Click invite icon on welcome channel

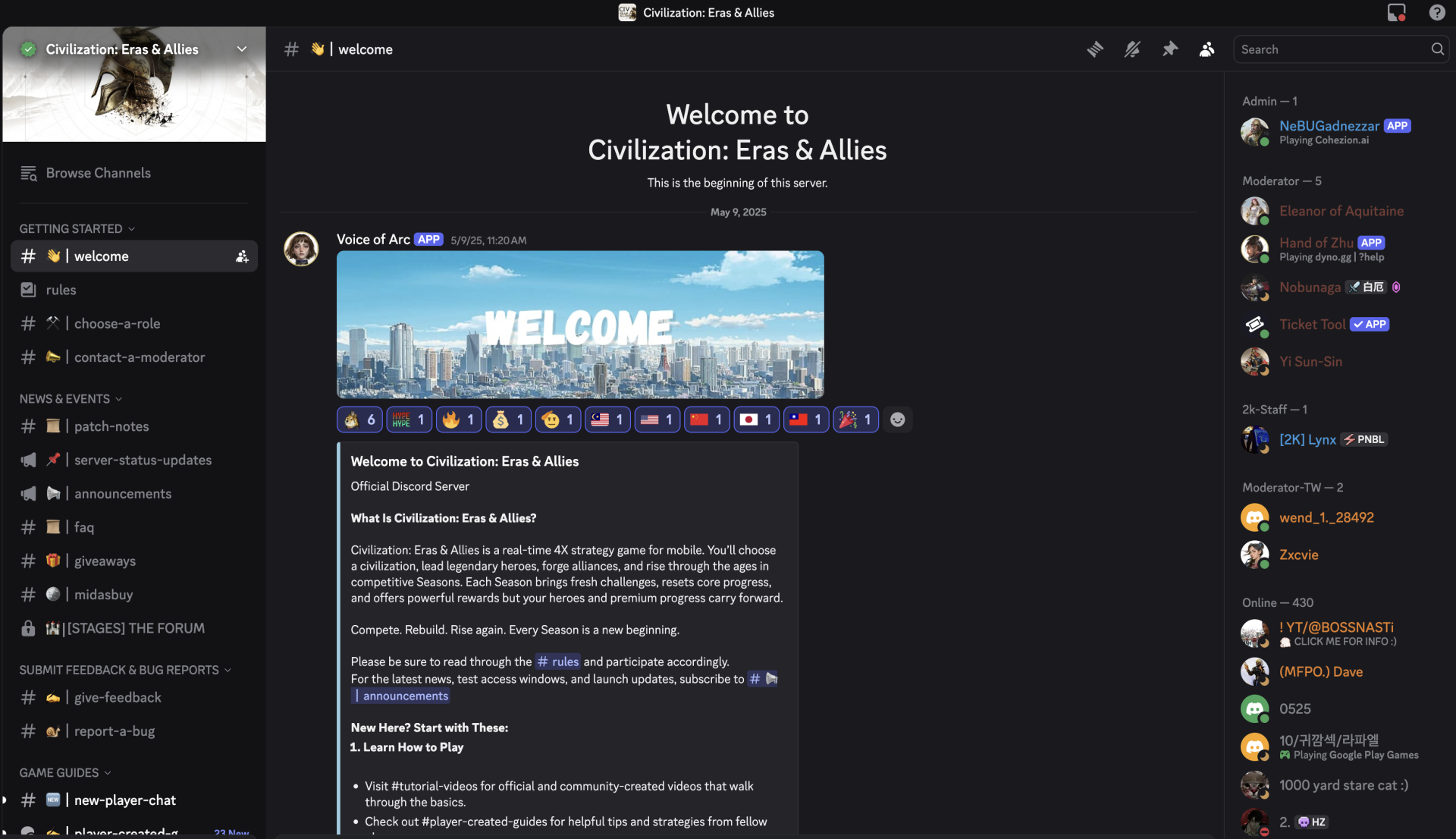click(242, 256)
